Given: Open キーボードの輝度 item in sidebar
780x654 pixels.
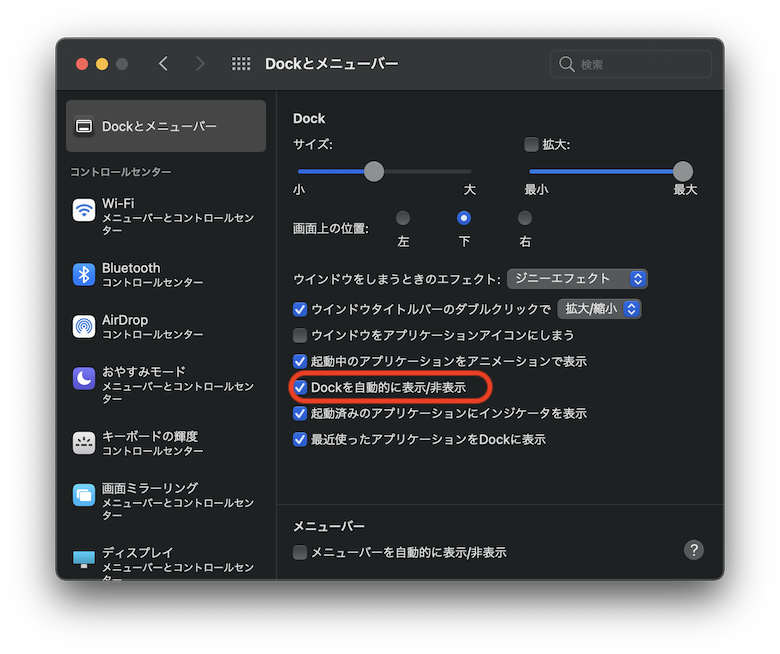Looking at the screenshot, I should 166,443.
